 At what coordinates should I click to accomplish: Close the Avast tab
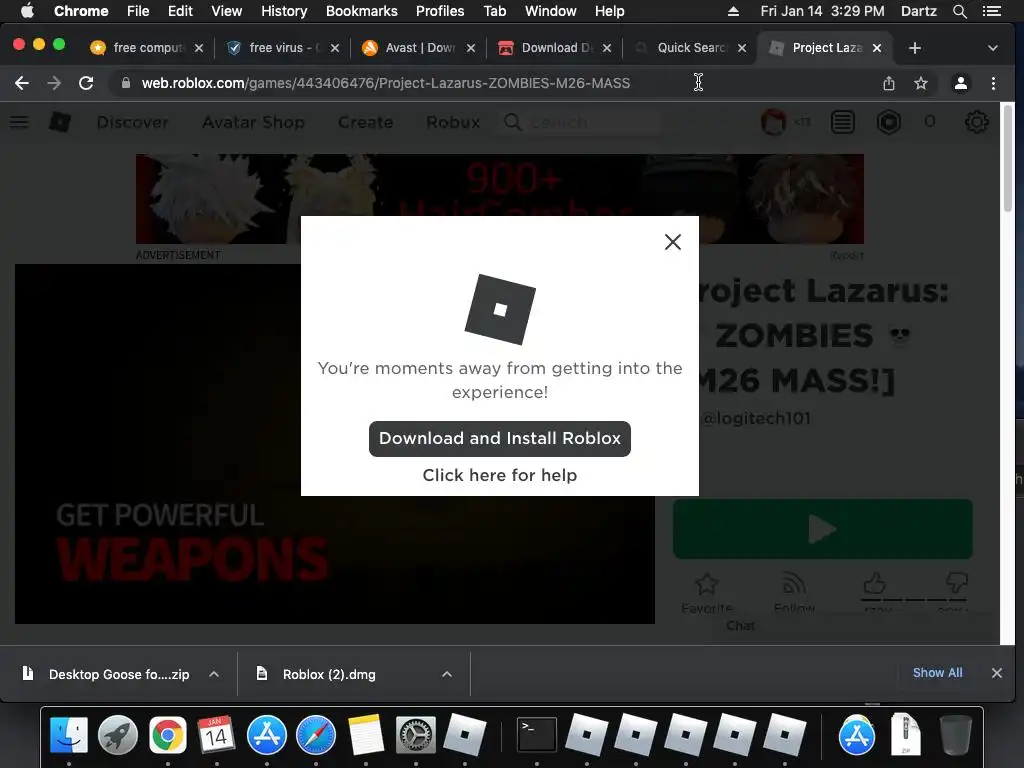pos(471,48)
